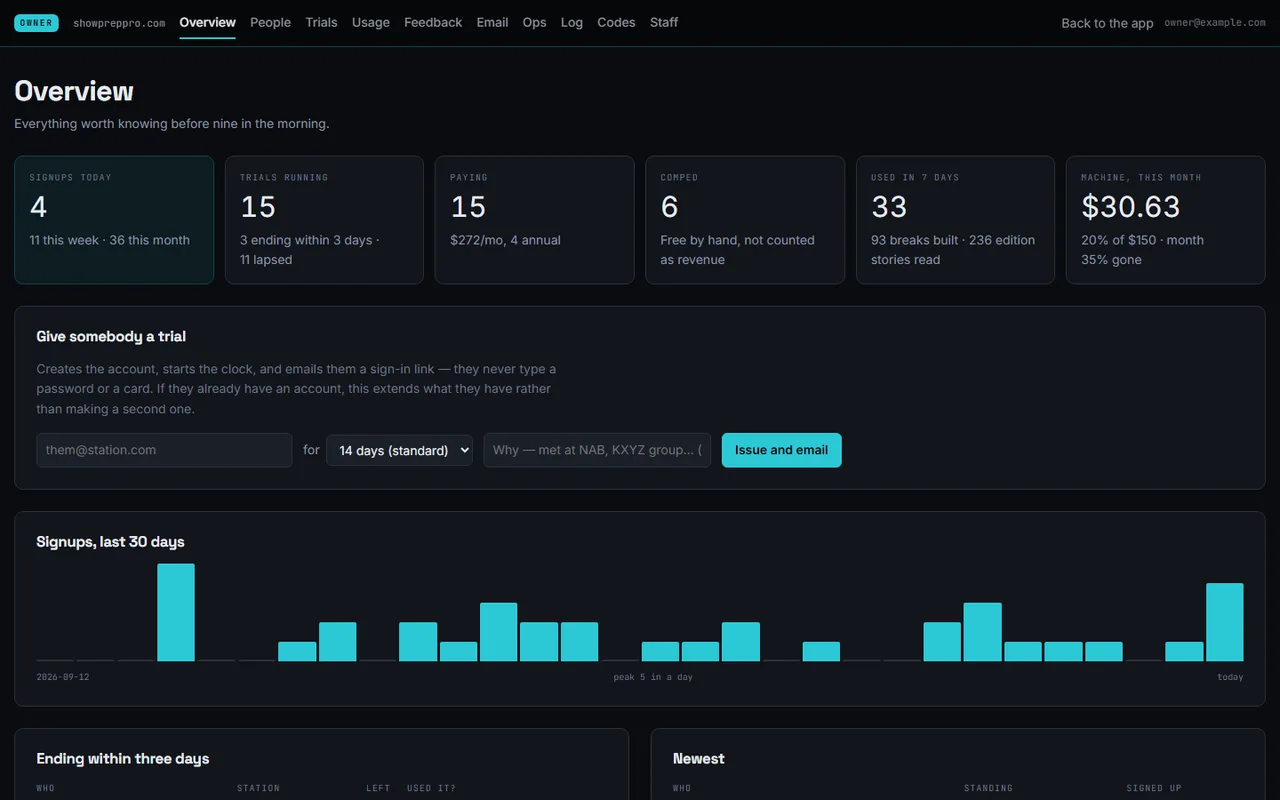Screen dimensions: 1280x800
Task: Open the Machine, This Month card
Action: pyautogui.click(x=1166, y=220)
